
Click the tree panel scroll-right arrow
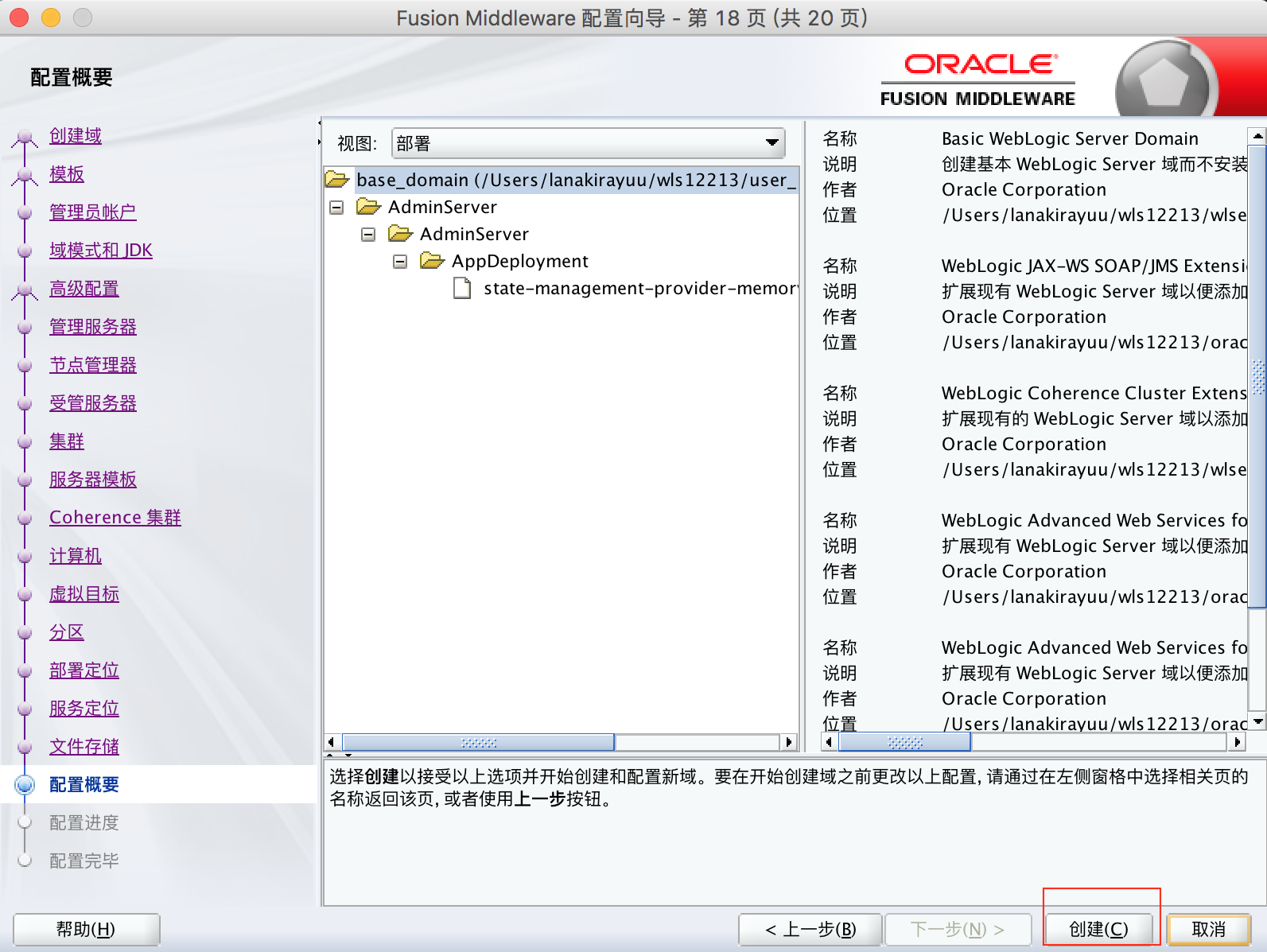click(788, 742)
